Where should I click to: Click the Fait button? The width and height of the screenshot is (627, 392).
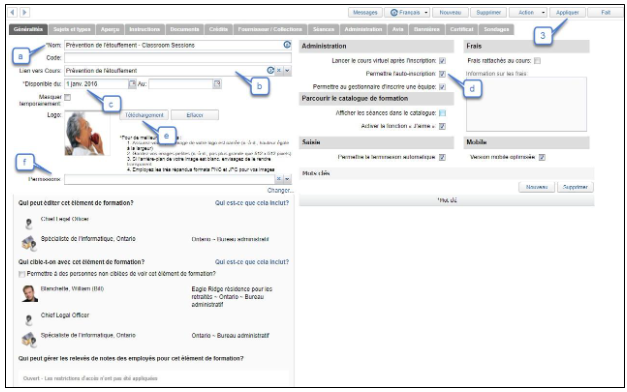(x=606, y=13)
